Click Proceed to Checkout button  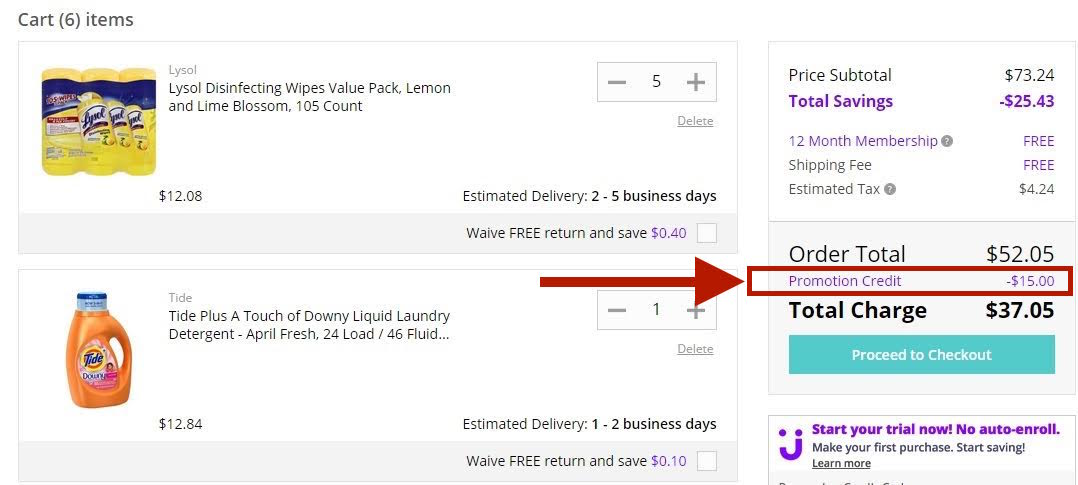(921, 355)
